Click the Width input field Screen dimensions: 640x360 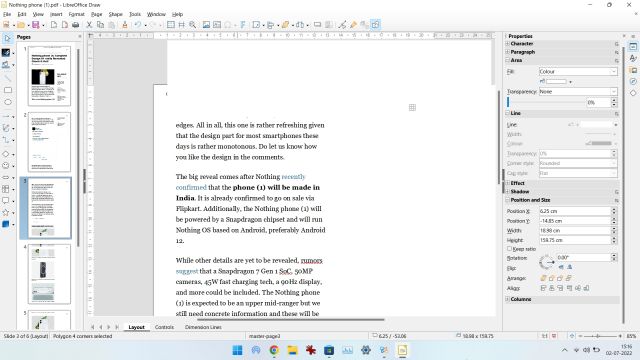point(575,231)
